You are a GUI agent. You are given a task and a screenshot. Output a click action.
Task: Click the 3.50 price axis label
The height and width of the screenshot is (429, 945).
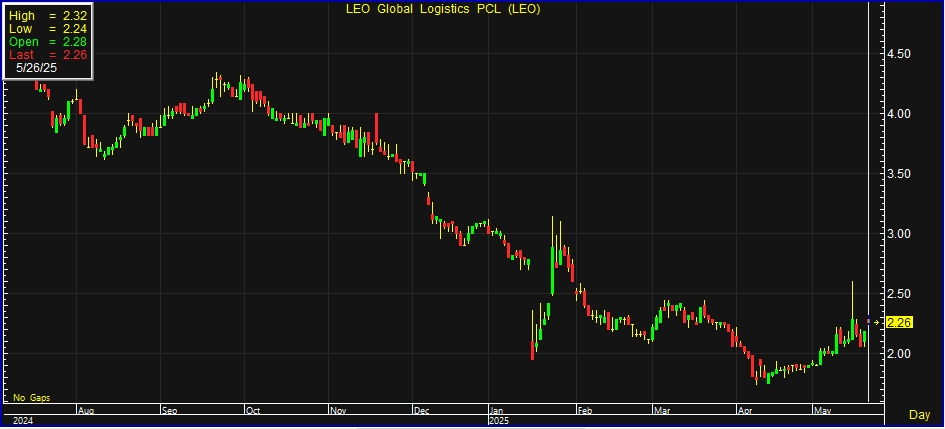click(899, 174)
